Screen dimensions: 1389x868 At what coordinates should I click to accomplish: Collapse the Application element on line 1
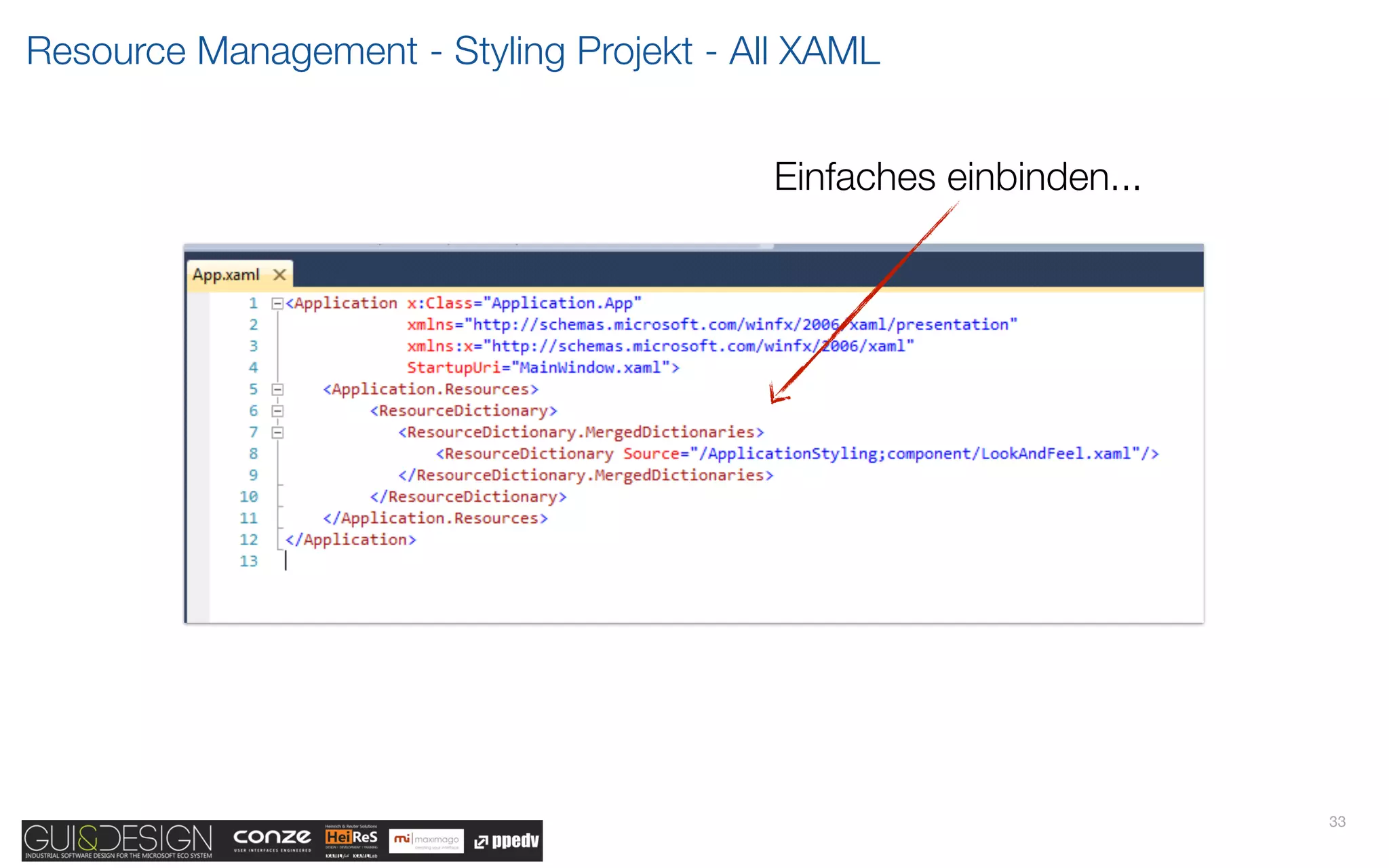(277, 304)
